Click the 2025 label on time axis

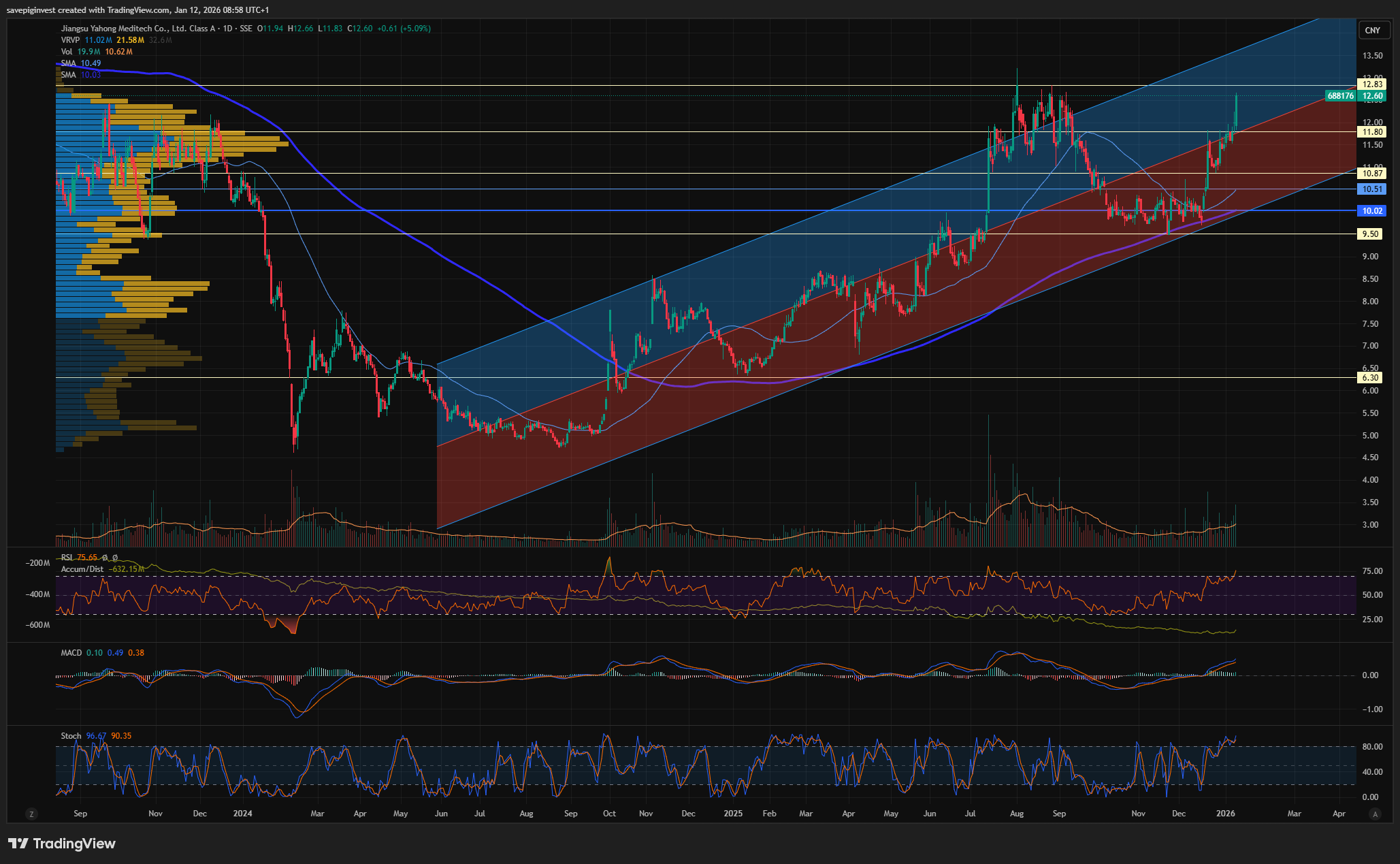tap(733, 814)
